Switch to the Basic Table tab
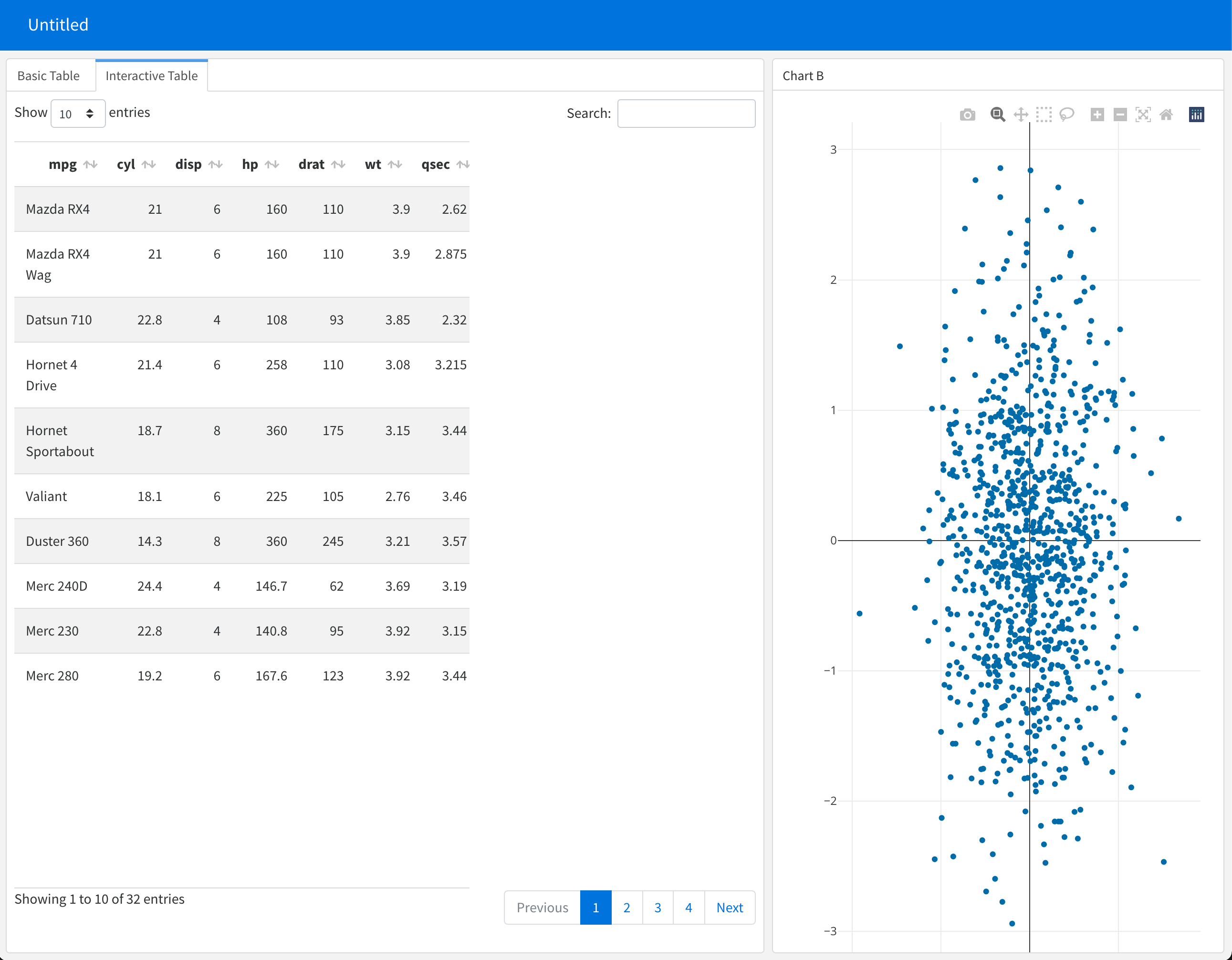The height and width of the screenshot is (960, 1232). 49,76
